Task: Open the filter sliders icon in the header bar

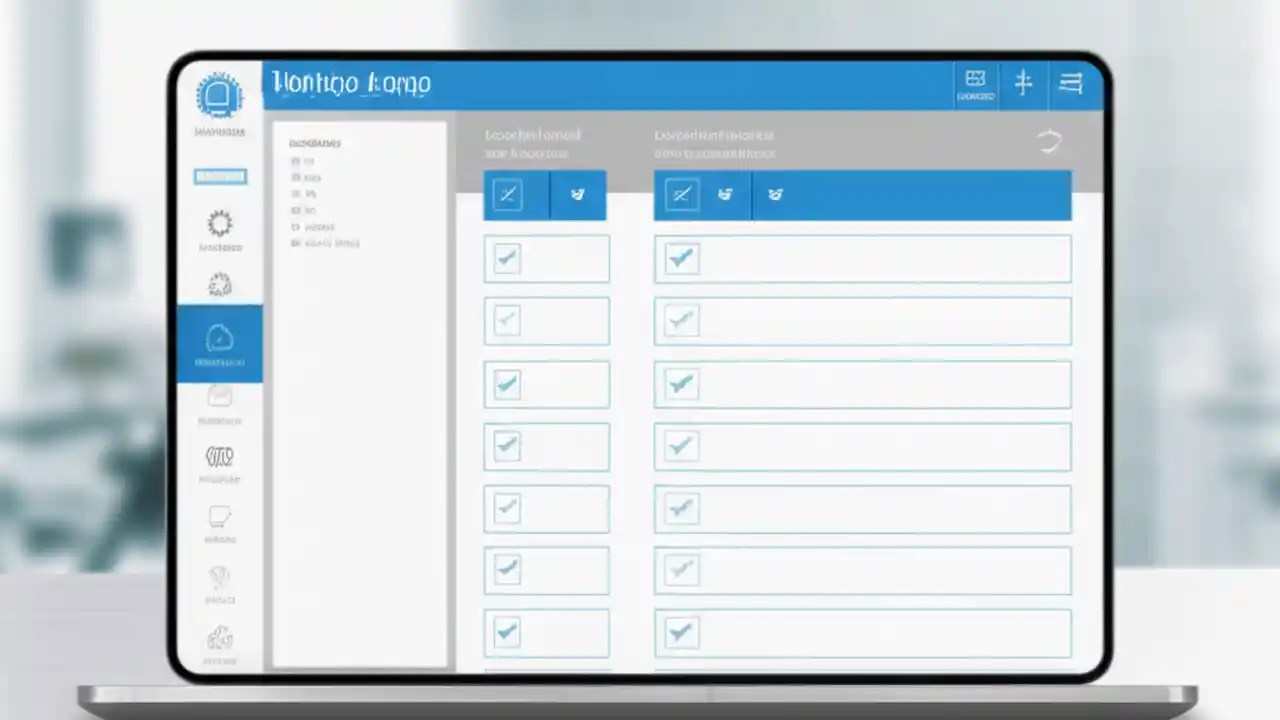Action: pyautogui.click(x=1023, y=83)
